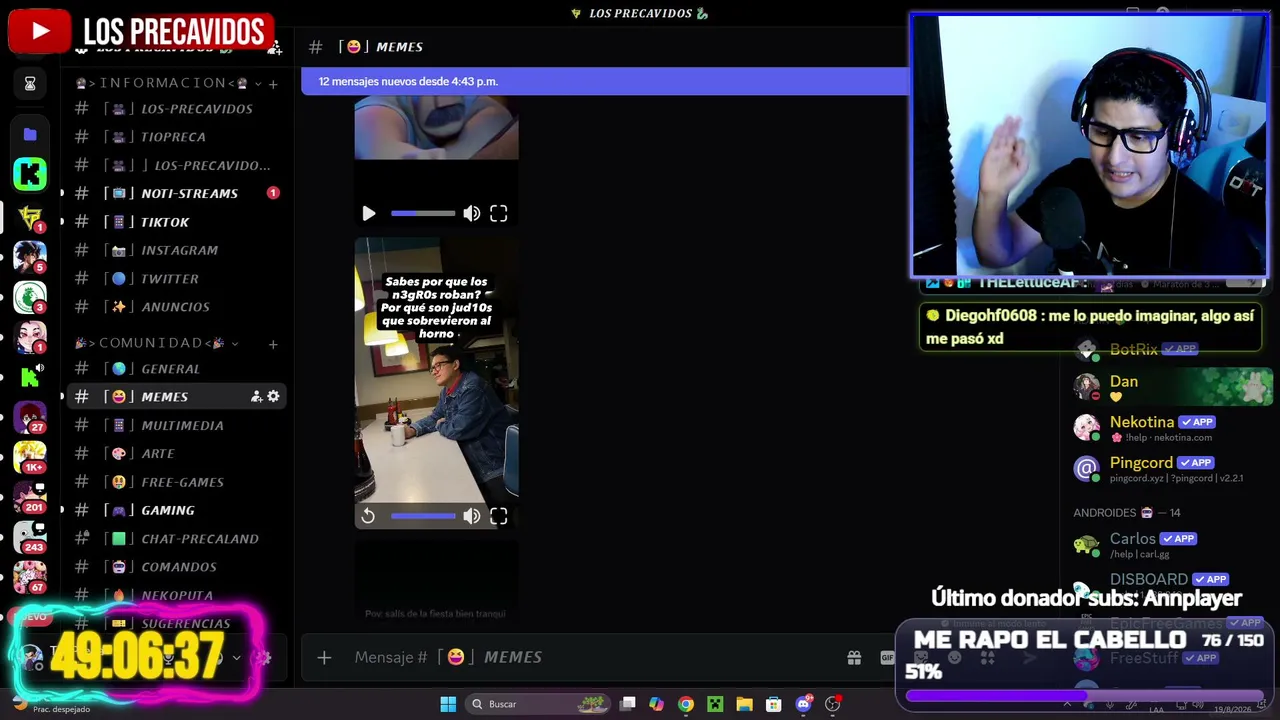This screenshot has width=1280, height=720.
Task: Open the LOS-PRECAVIDOS channel
Action: click(x=176, y=108)
